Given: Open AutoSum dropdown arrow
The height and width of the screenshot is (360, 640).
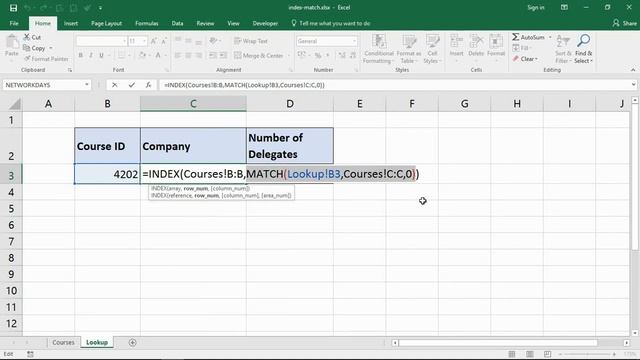Looking at the screenshot, I should (550, 37).
